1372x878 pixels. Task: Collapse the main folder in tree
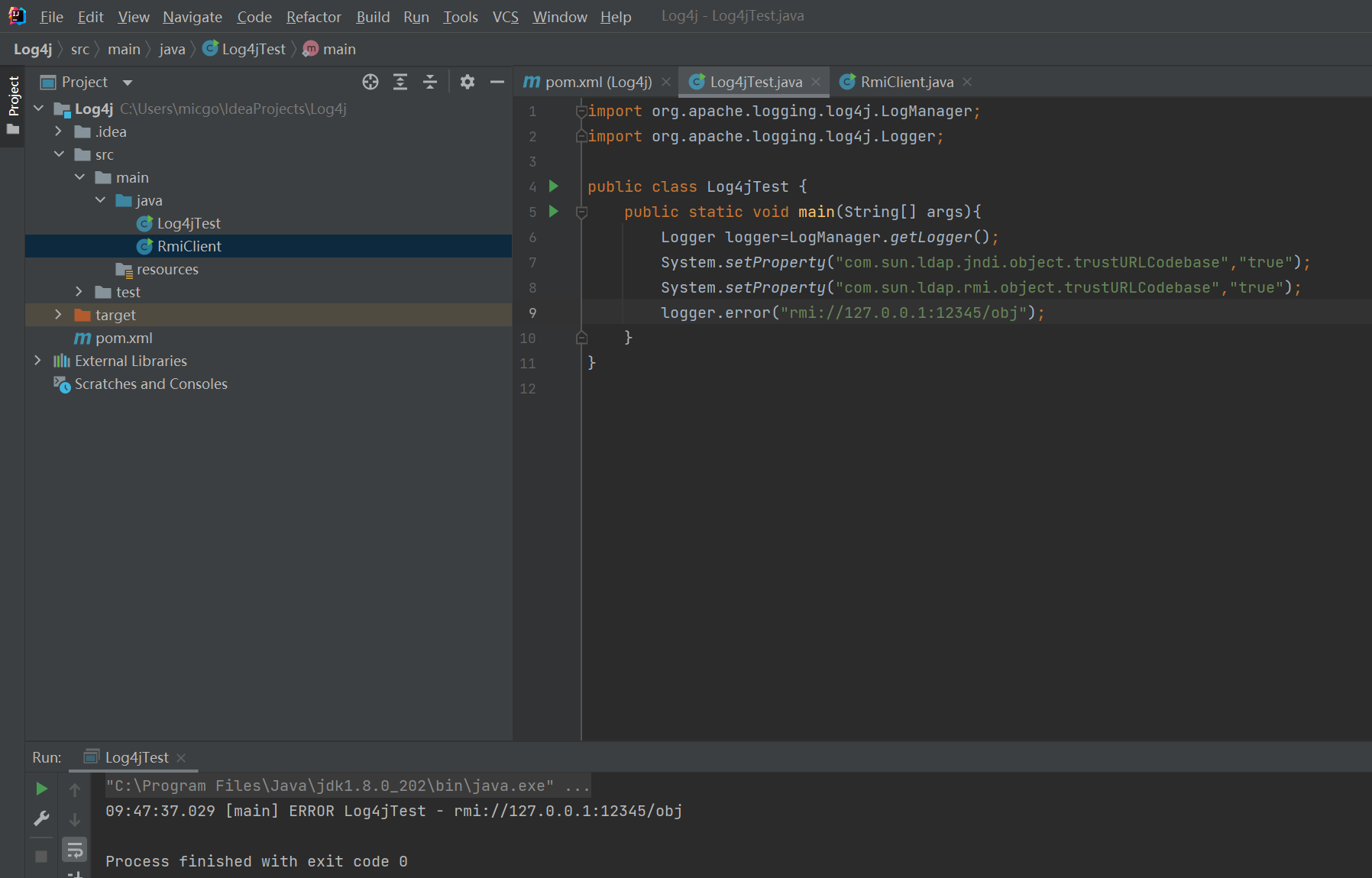pos(79,177)
